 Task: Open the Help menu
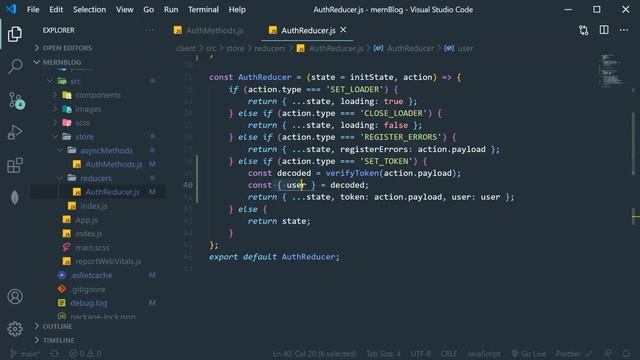point(237,9)
